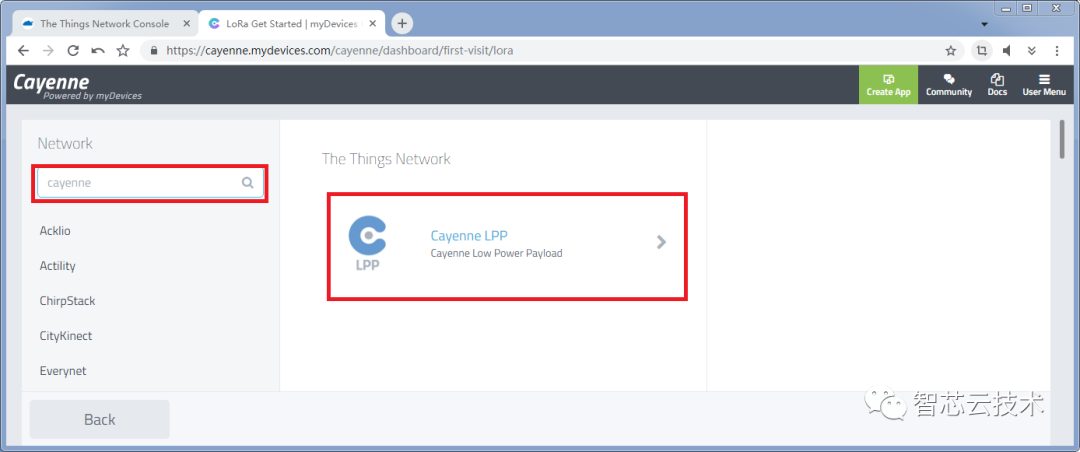
Task: Close the LoRa Get Started tab
Action: pyautogui.click(x=375, y=23)
